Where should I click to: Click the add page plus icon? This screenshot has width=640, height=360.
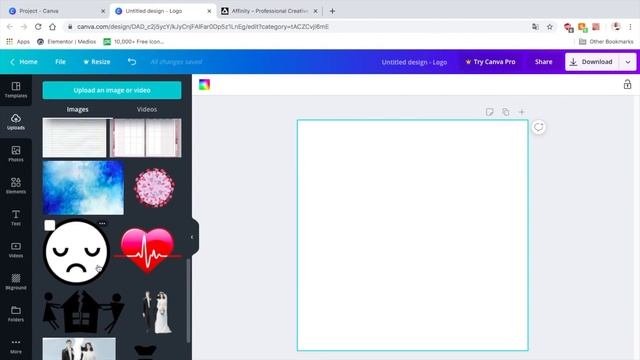pos(521,112)
